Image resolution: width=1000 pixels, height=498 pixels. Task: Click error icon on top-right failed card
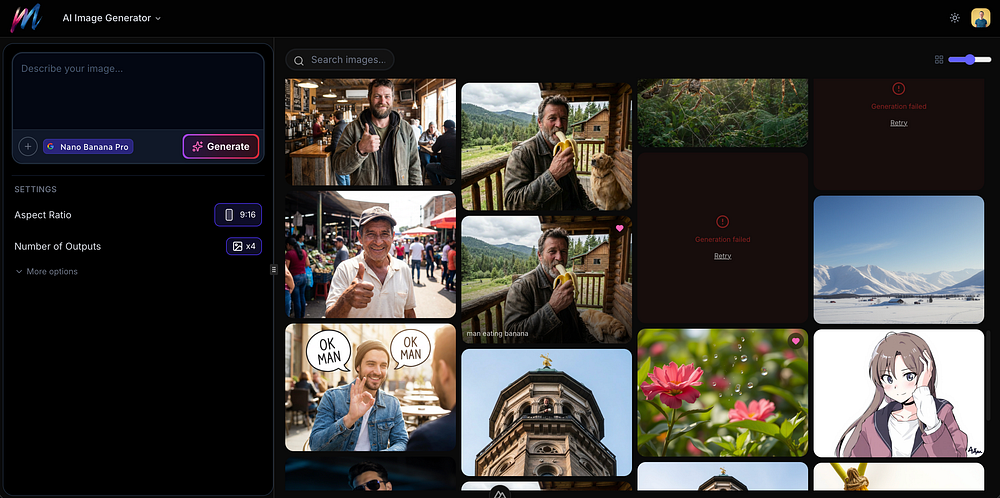(x=899, y=89)
